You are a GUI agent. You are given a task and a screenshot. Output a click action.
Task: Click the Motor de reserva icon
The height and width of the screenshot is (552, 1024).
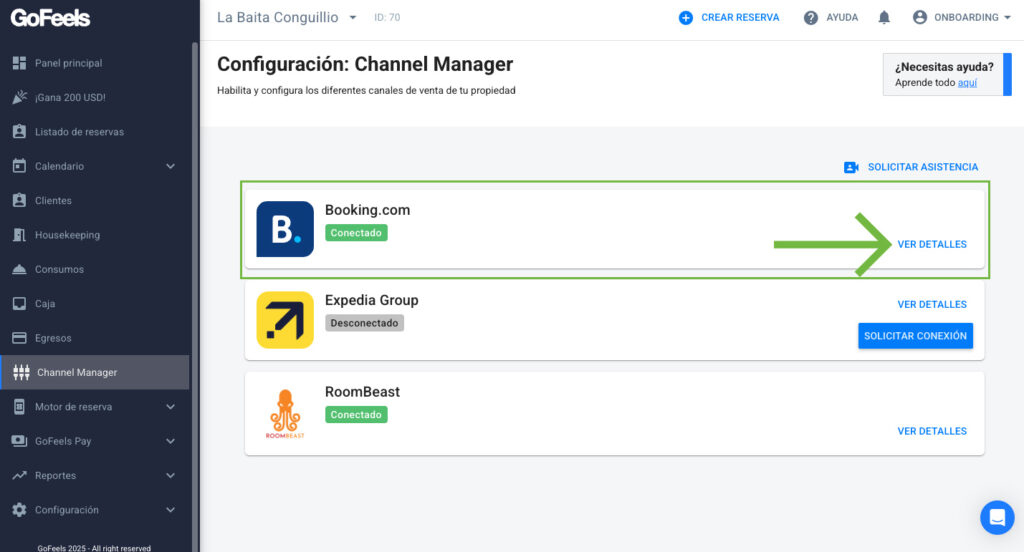(20, 406)
